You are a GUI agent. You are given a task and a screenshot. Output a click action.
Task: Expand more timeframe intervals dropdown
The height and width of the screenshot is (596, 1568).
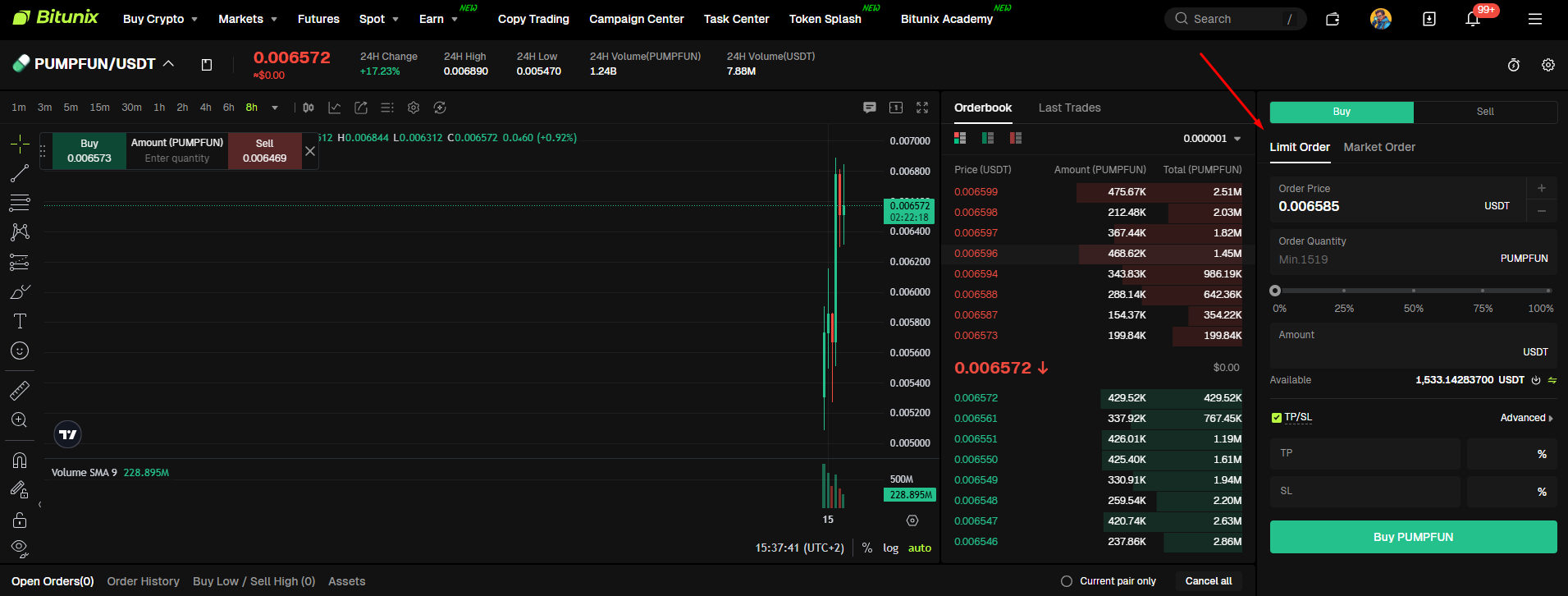click(275, 108)
